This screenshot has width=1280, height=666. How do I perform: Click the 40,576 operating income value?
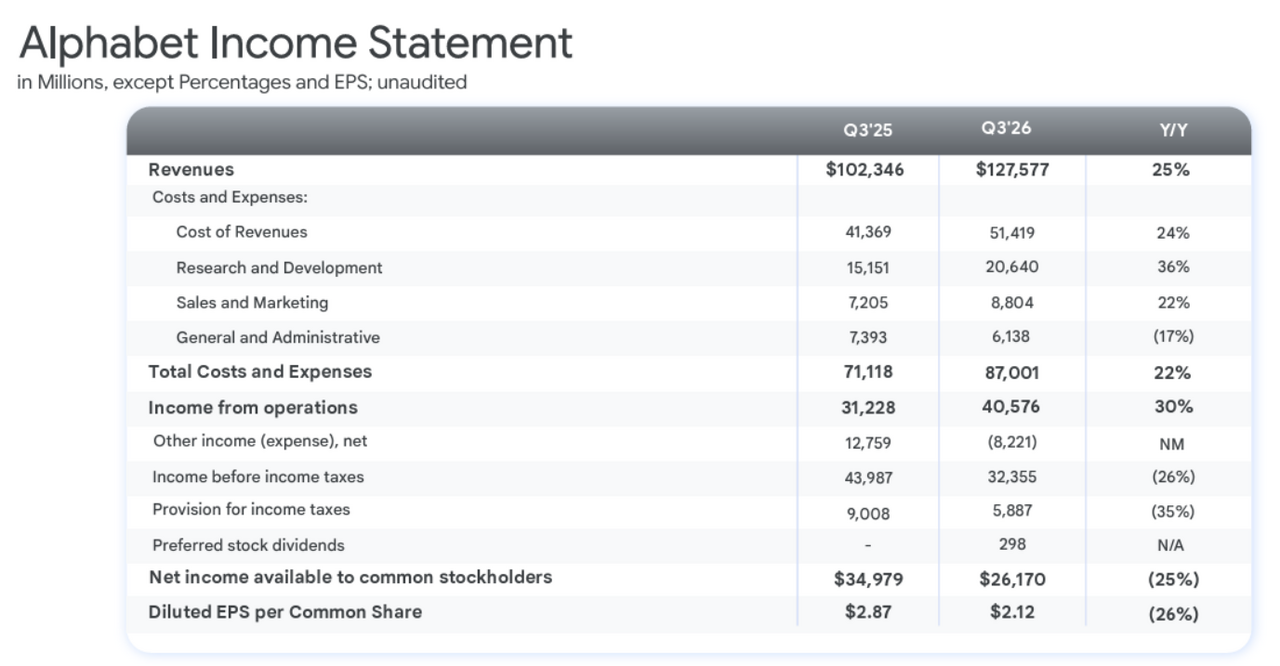click(x=1013, y=407)
